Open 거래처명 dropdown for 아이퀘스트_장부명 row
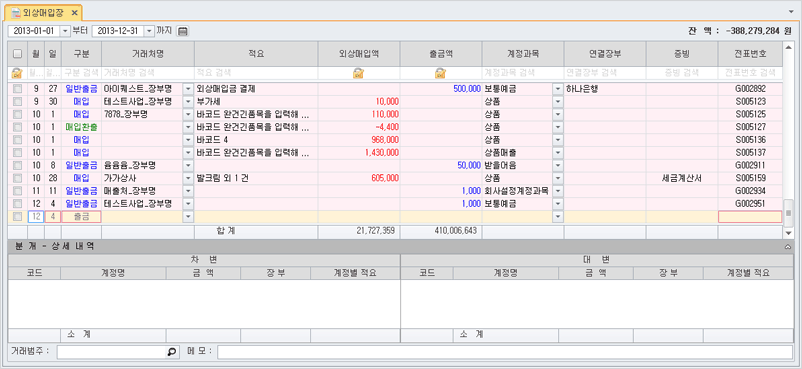The image size is (802, 369). click(x=188, y=89)
